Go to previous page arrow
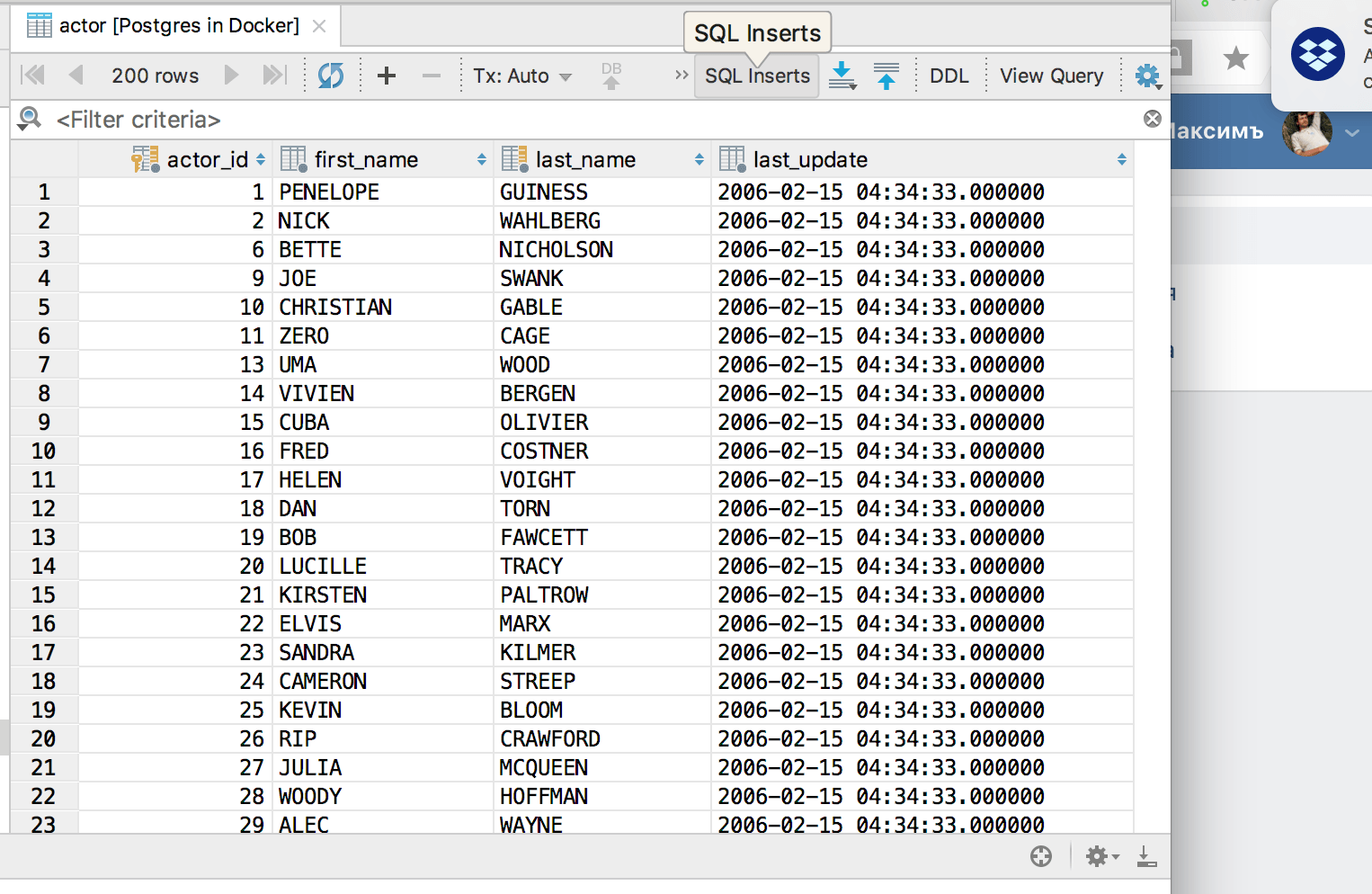The height and width of the screenshot is (894, 1372). coord(76,76)
